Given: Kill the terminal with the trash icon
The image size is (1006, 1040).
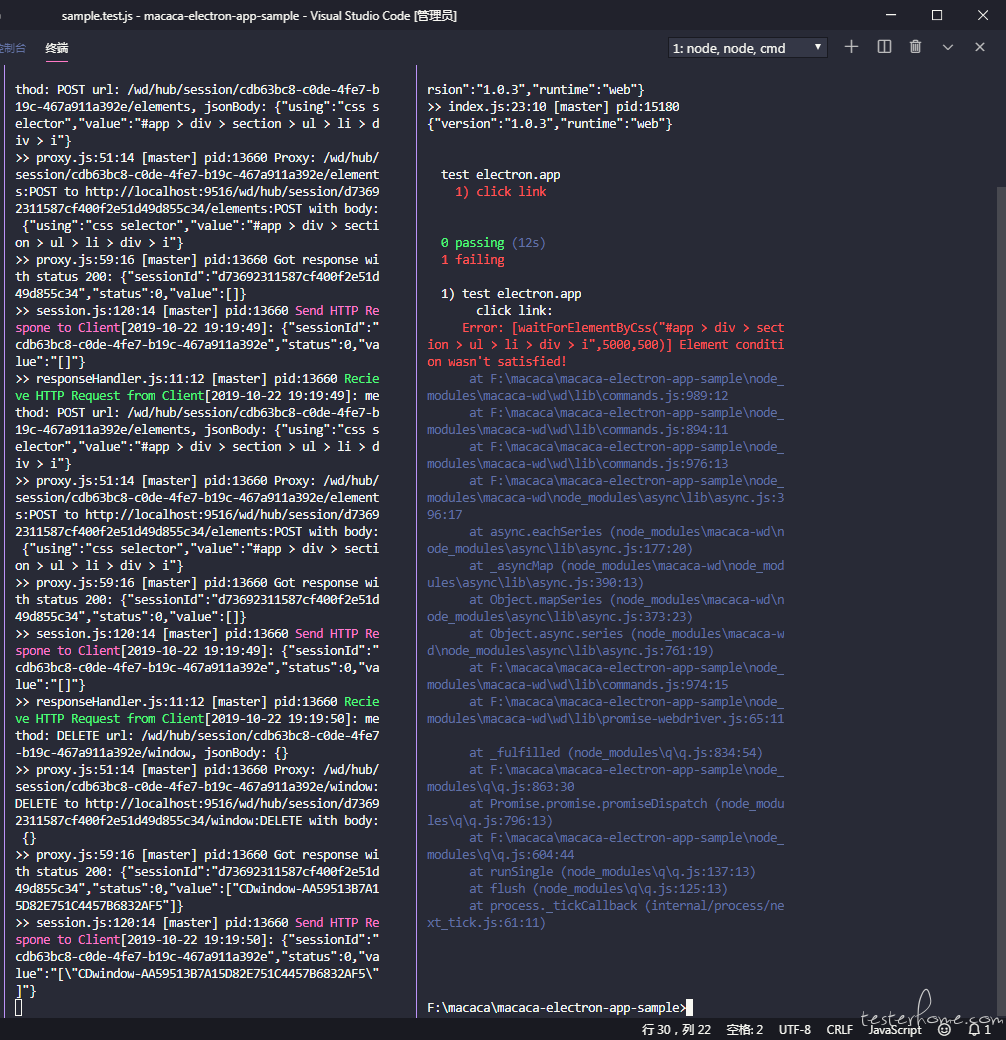Looking at the screenshot, I should point(915,47).
